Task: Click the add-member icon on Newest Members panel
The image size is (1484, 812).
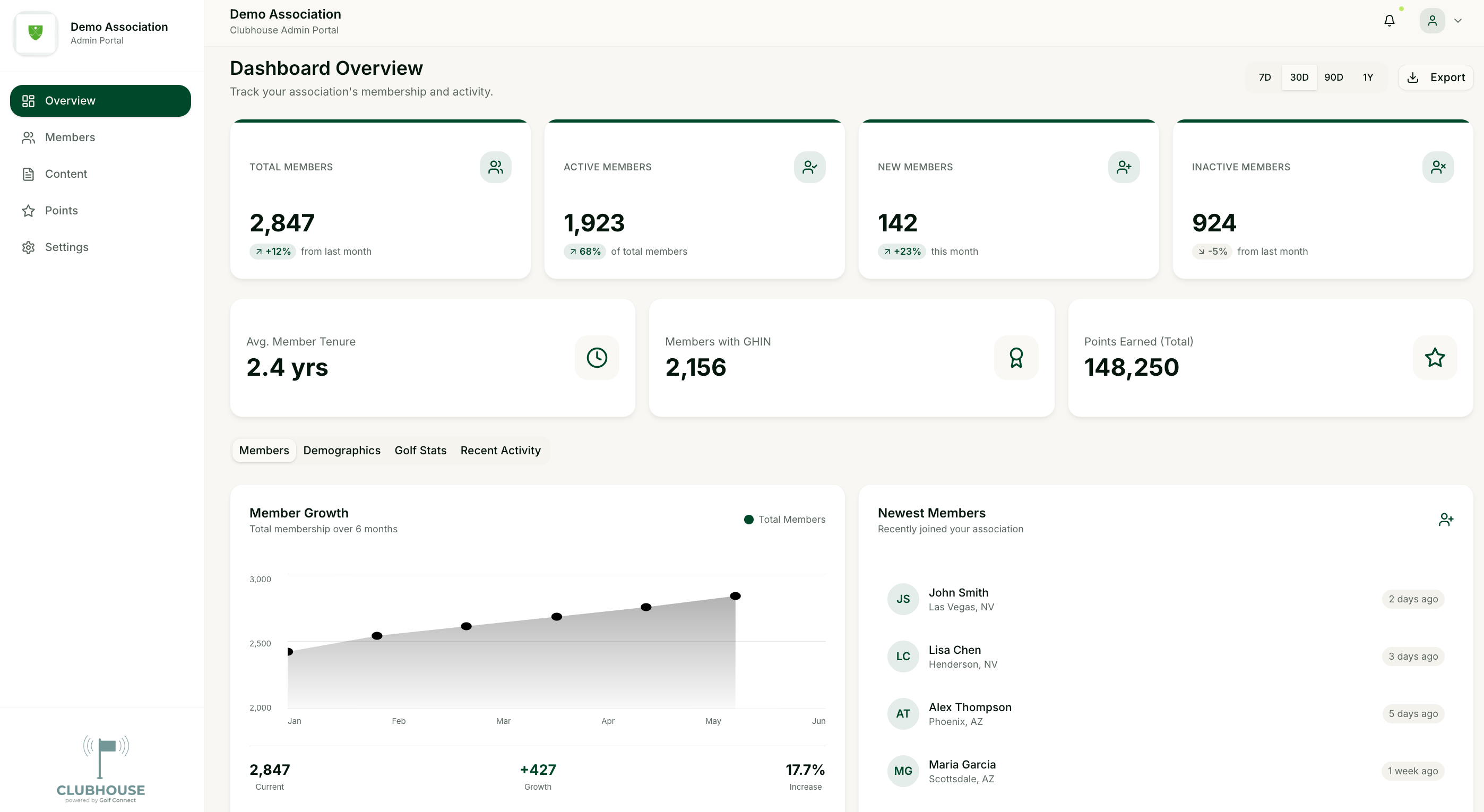Action: [x=1446, y=519]
